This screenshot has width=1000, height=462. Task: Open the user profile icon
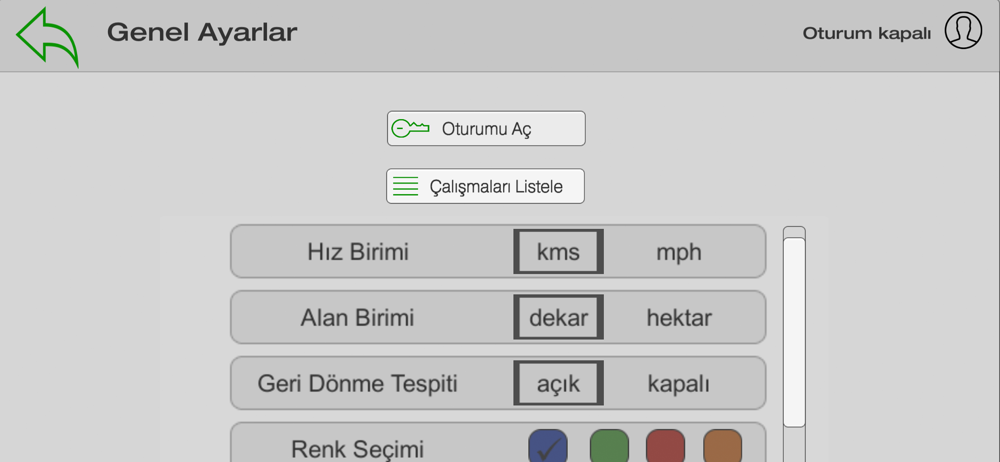pos(963,31)
